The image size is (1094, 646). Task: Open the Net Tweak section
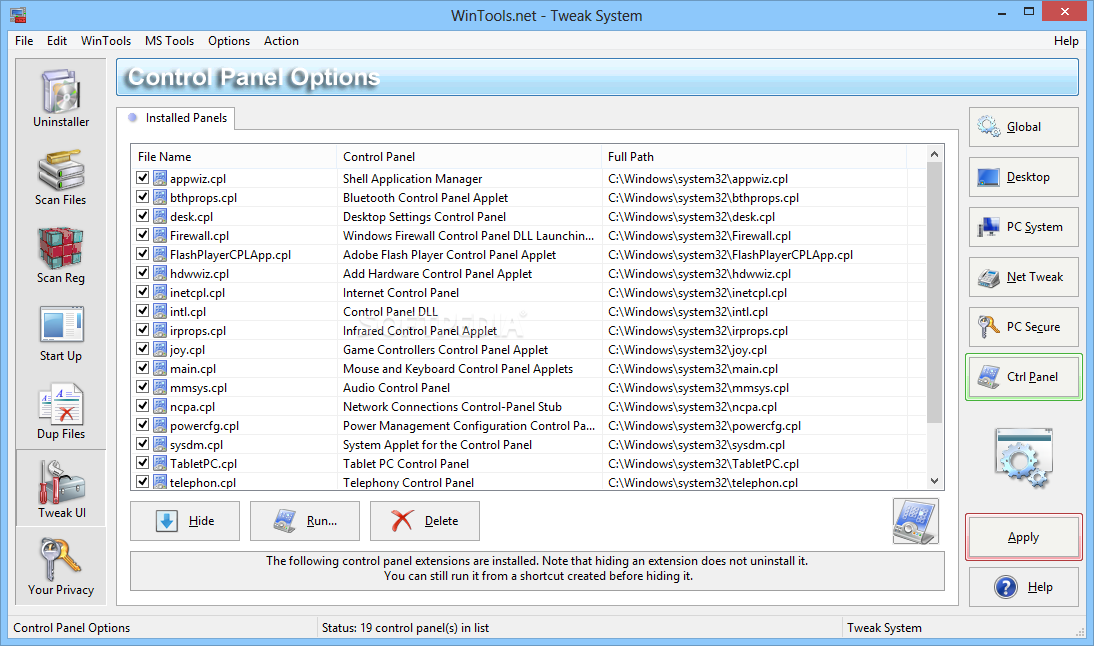(x=1024, y=277)
